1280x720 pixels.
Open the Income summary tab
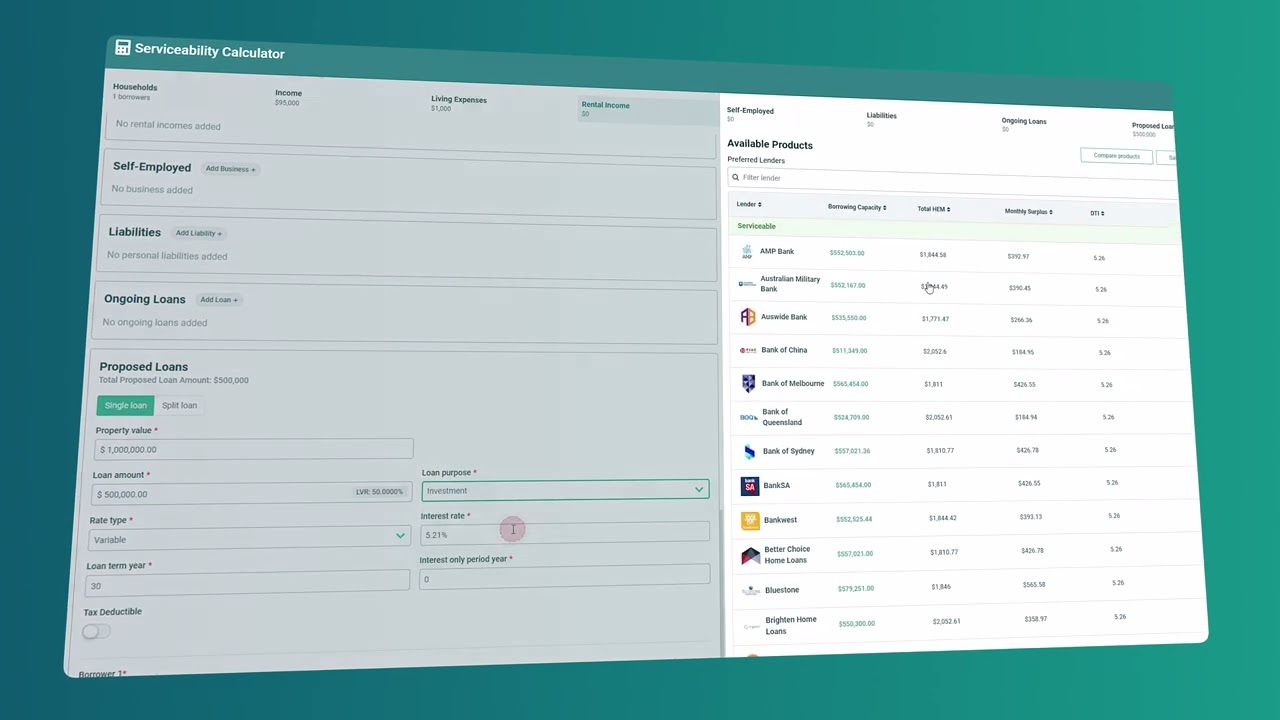click(x=288, y=97)
